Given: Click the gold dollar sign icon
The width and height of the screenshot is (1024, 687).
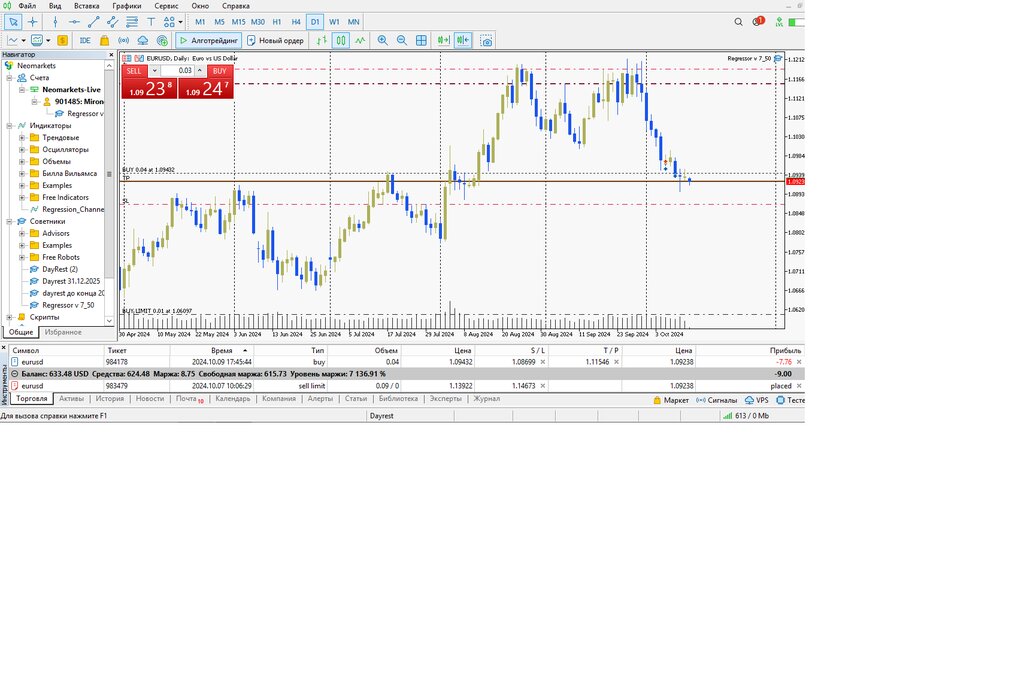Looking at the screenshot, I should pos(62,40).
